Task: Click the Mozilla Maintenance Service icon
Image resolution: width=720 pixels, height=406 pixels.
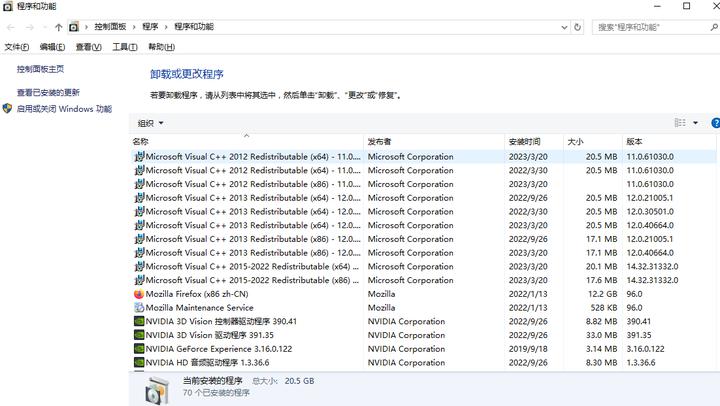Action: click(x=139, y=308)
